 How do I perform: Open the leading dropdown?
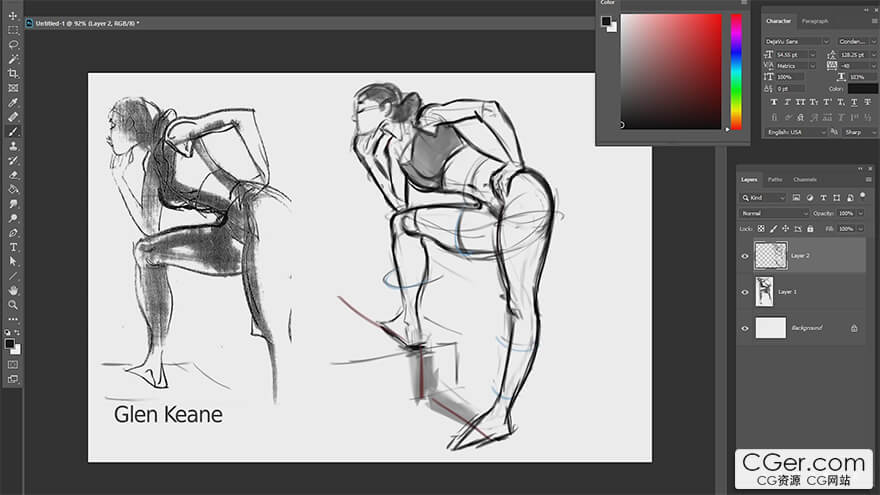point(873,54)
